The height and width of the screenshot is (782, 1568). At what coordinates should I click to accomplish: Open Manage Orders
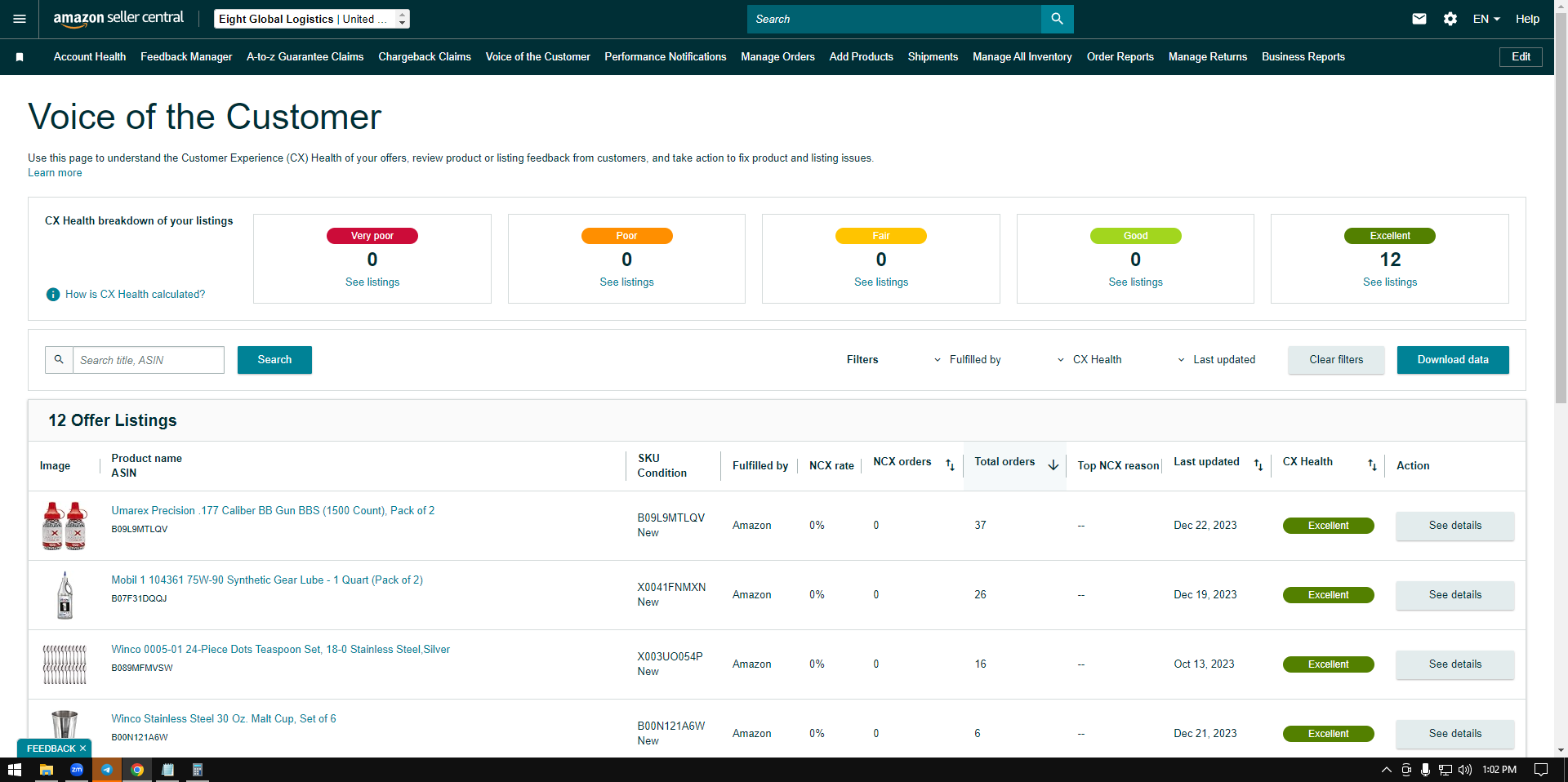[777, 57]
